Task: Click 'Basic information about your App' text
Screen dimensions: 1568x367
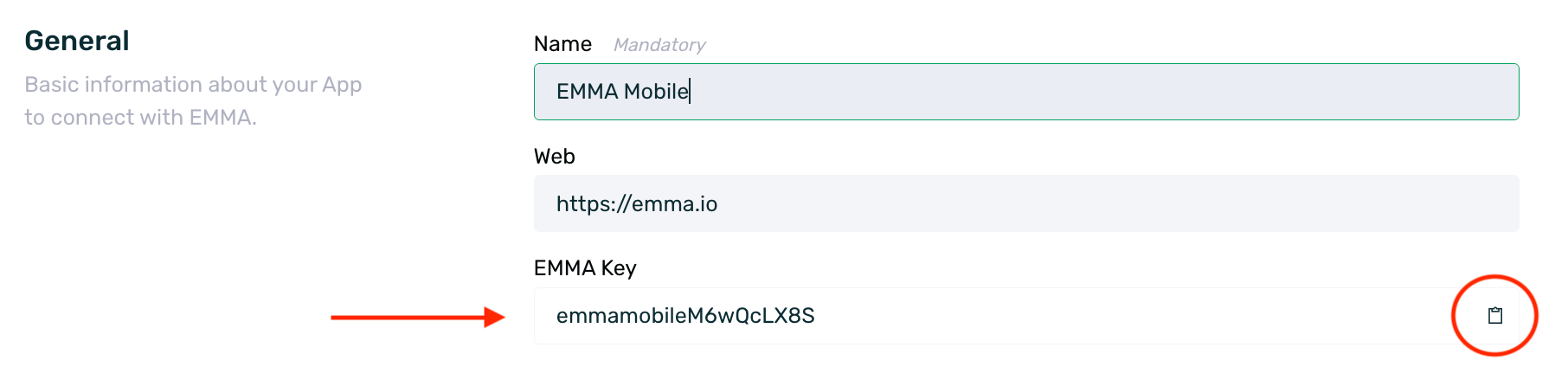Action: [193, 85]
